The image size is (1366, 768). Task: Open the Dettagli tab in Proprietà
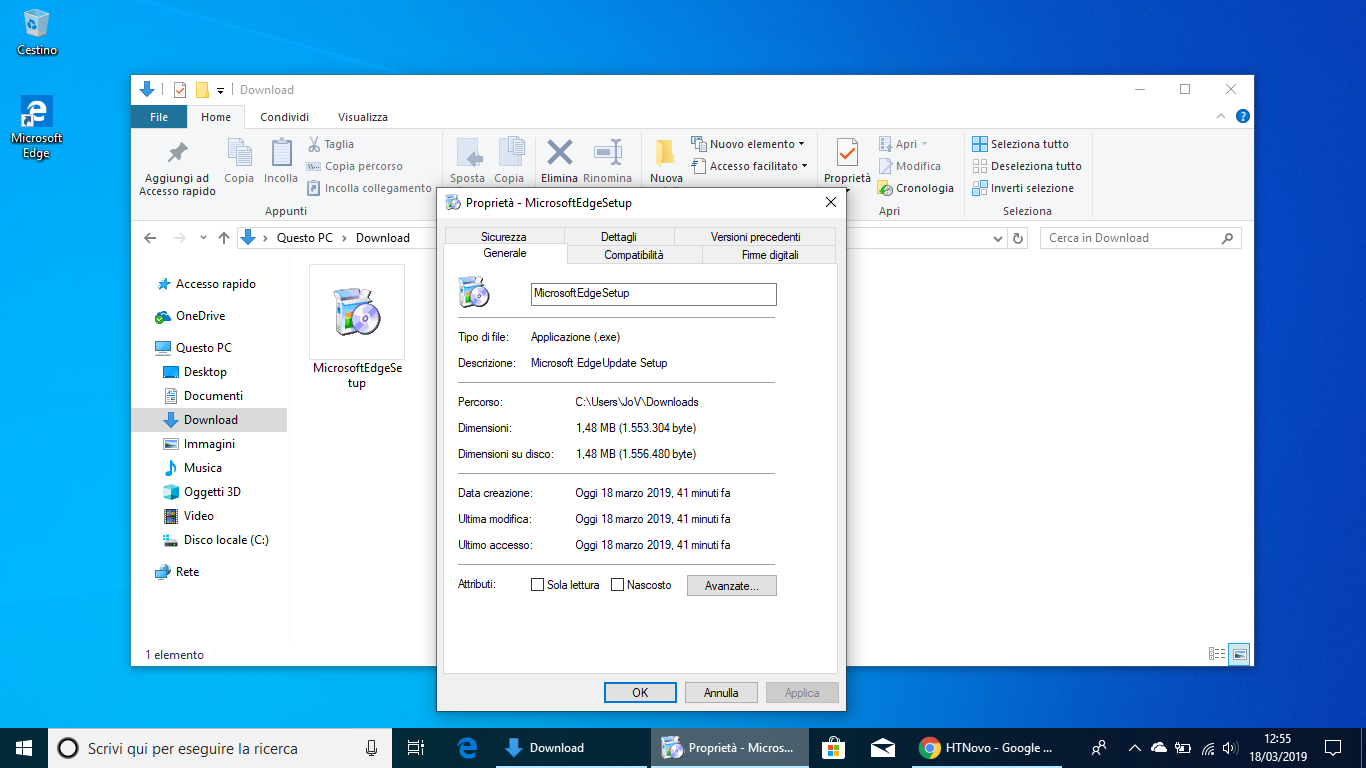pyautogui.click(x=619, y=237)
